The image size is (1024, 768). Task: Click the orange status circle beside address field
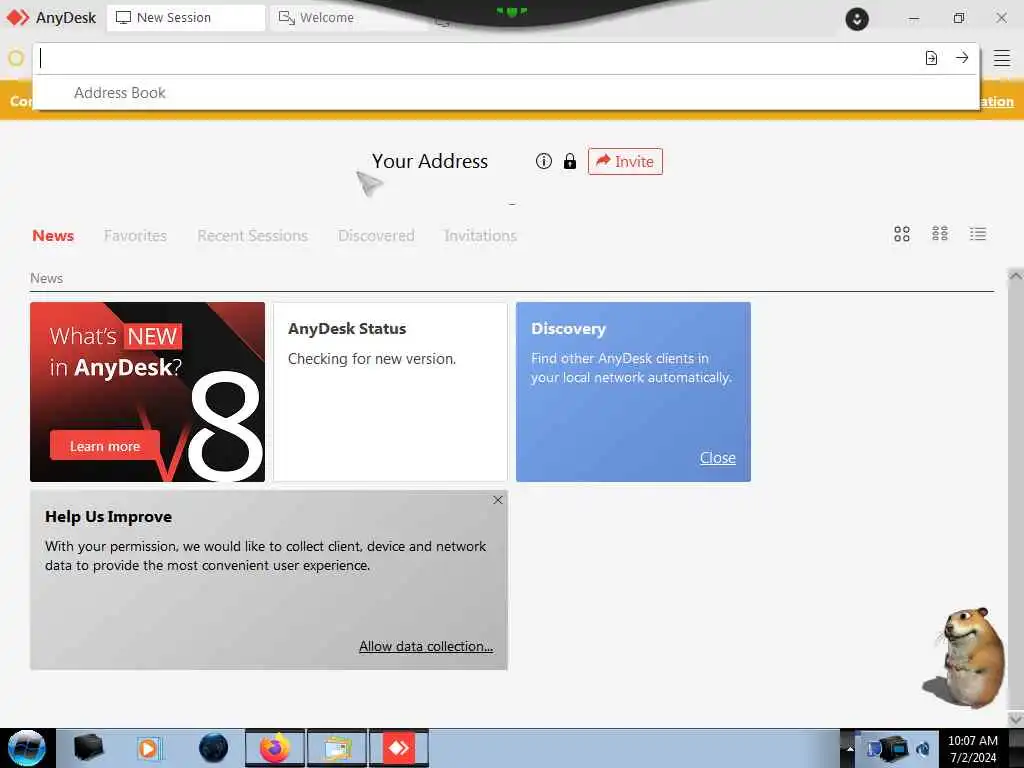point(16,58)
